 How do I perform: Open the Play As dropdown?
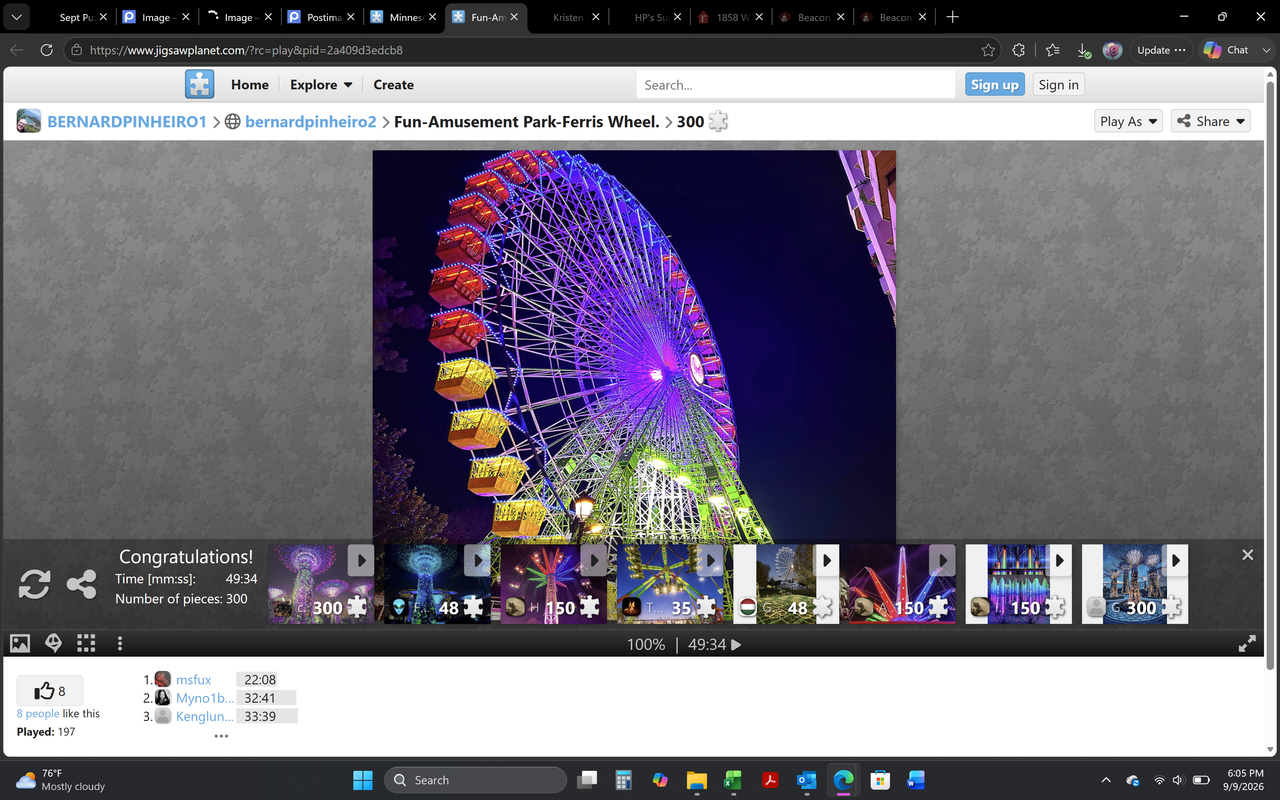click(1129, 121)
